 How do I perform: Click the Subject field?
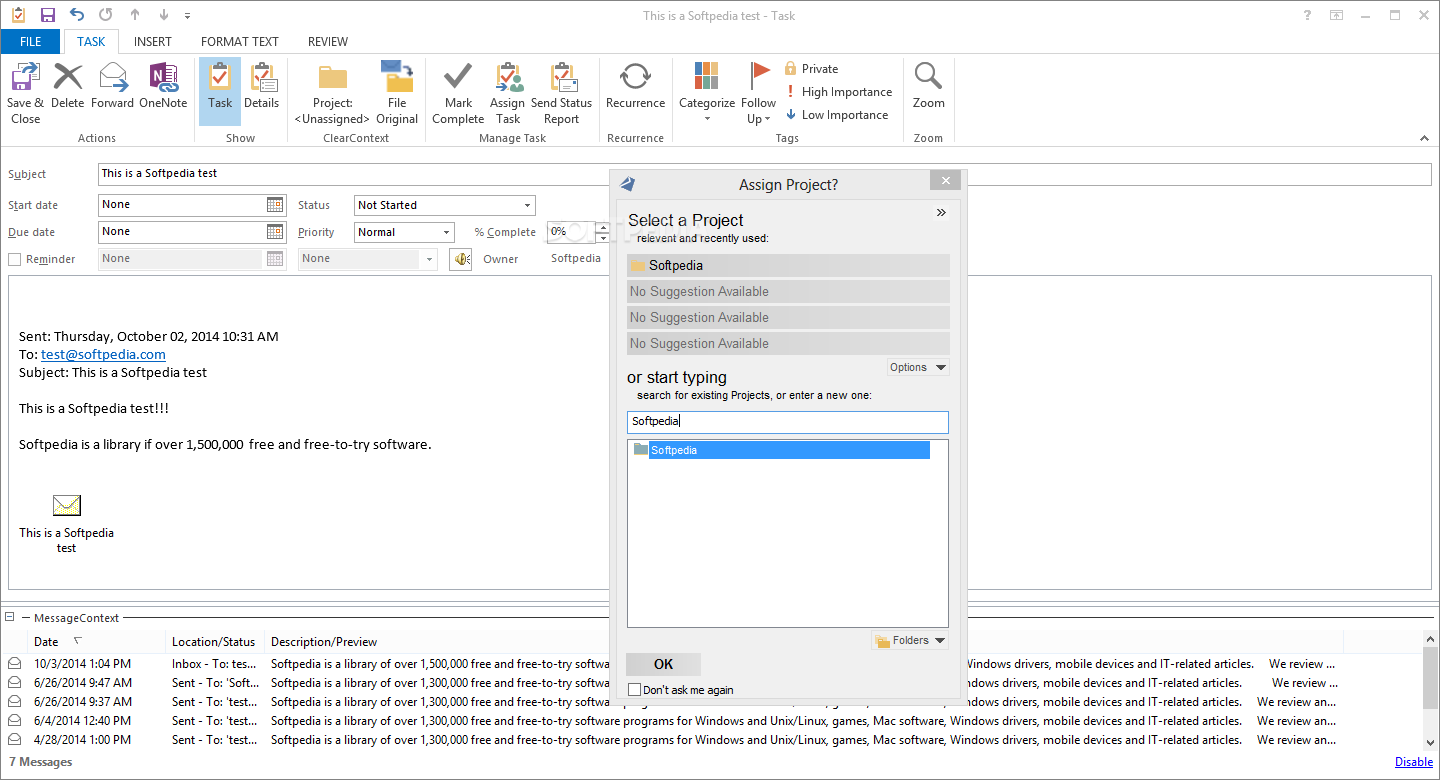click(765, 174)
